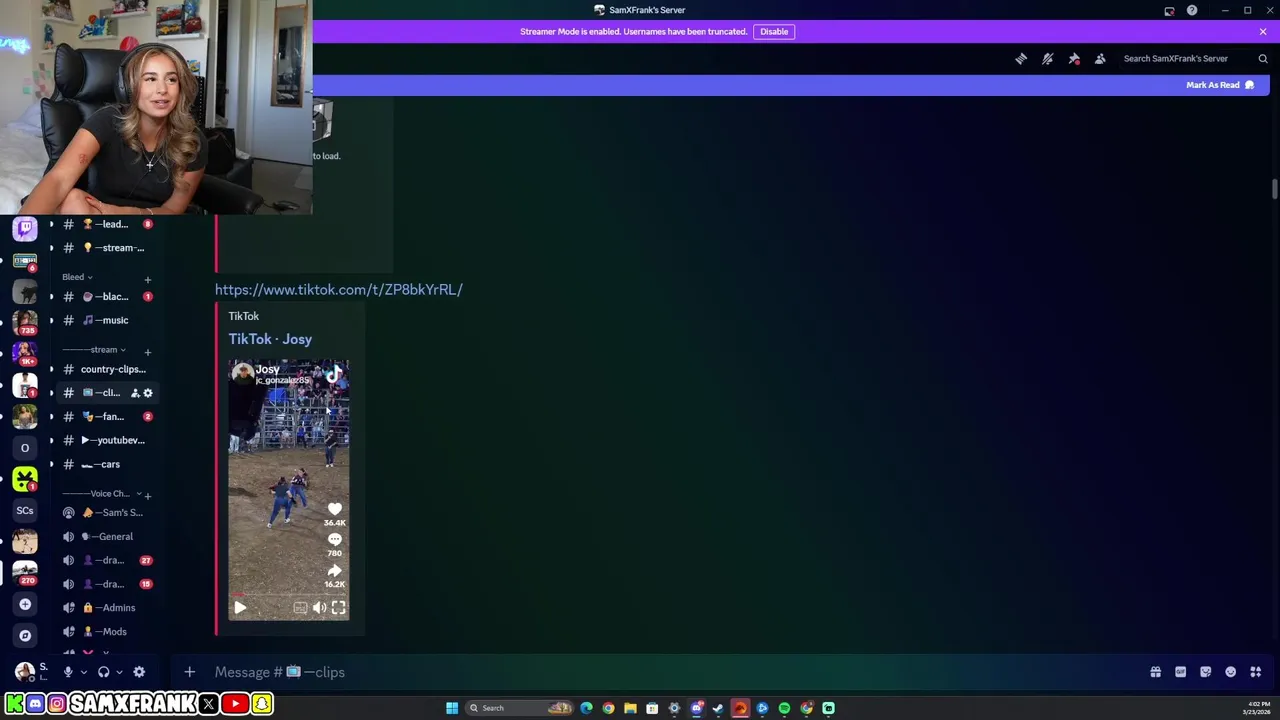Screen dimensions: 1280x720
Task: Open Windows Start menu
Action: (x=452, y=708)
